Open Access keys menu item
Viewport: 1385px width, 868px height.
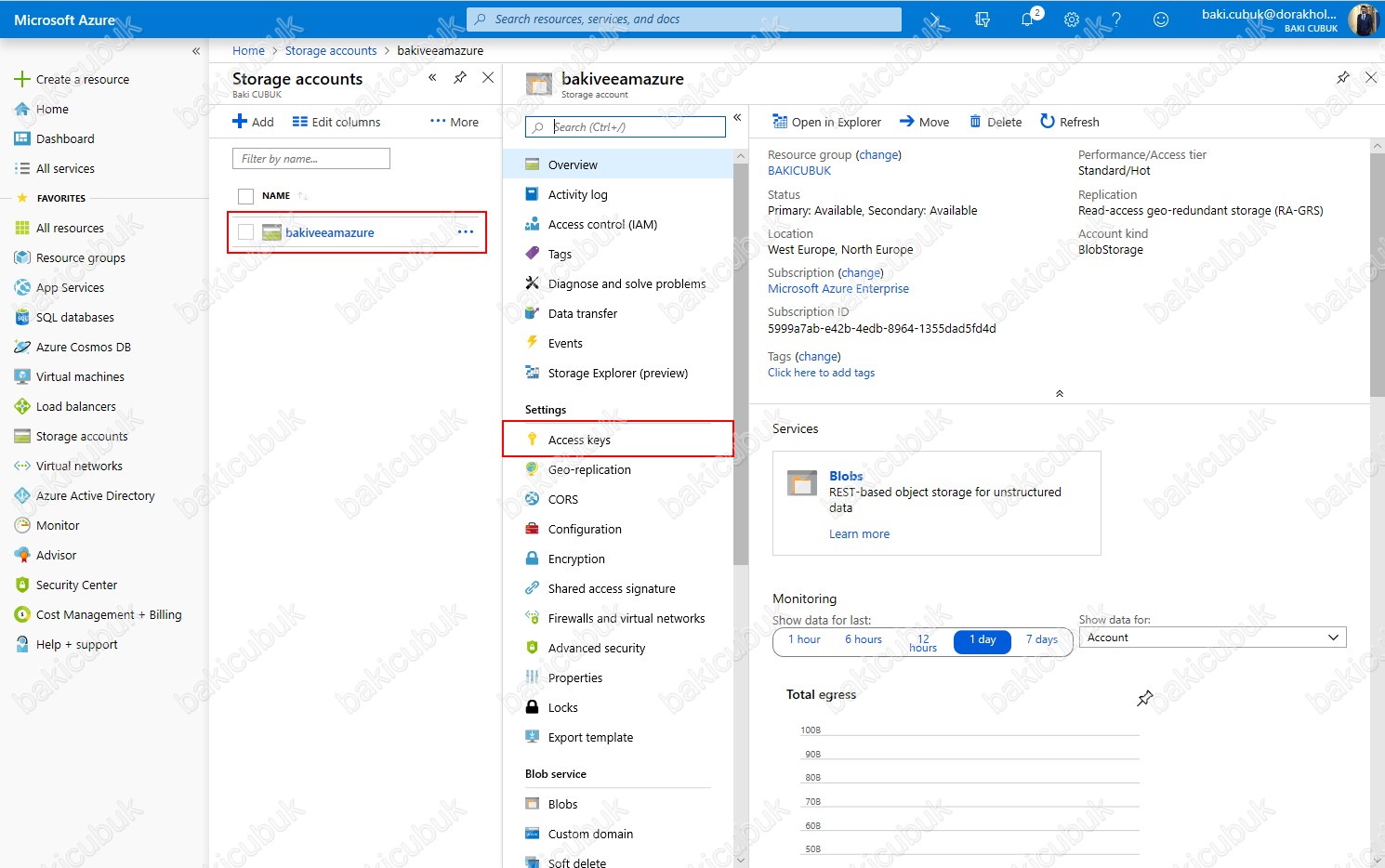(x=618, y=440)
